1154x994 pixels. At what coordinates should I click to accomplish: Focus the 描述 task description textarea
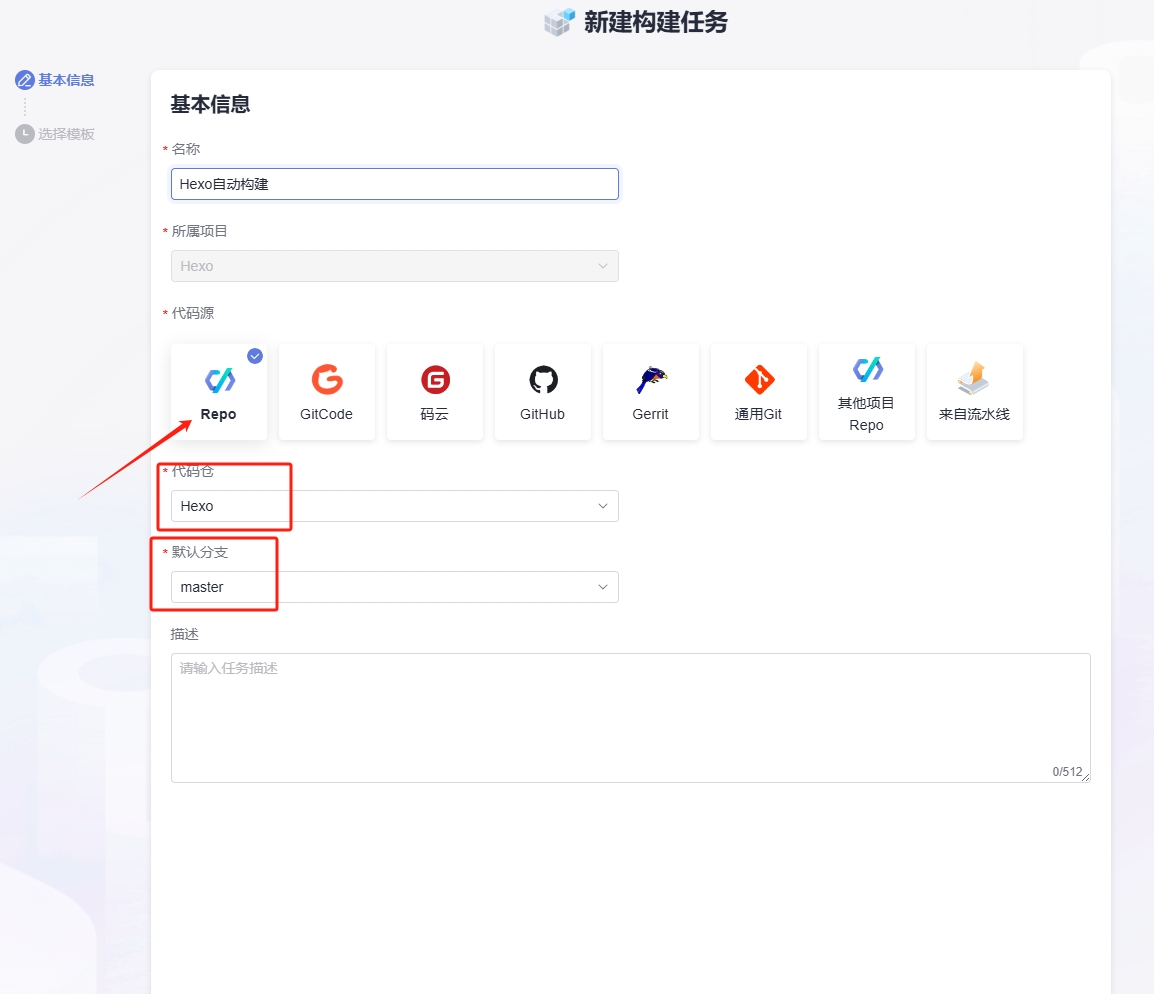[x=630, y=717]
